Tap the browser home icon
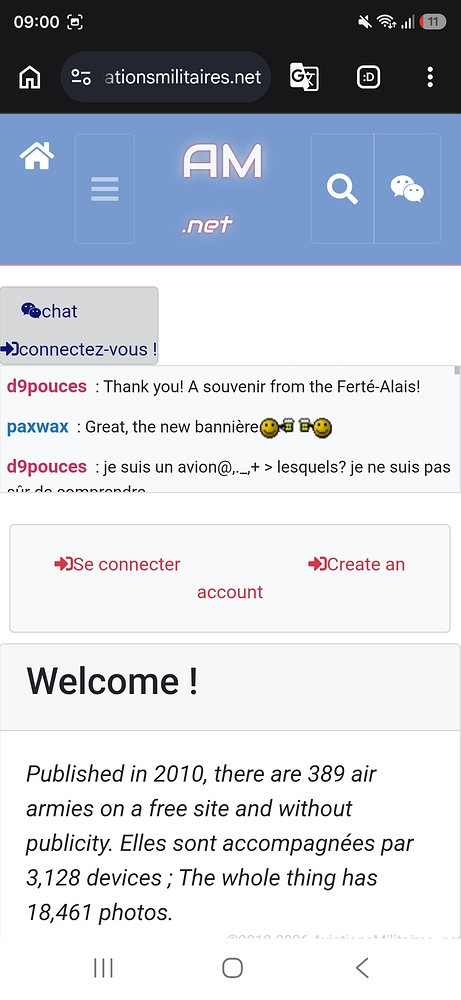The image size is (461, 1000). click(30, 78)
